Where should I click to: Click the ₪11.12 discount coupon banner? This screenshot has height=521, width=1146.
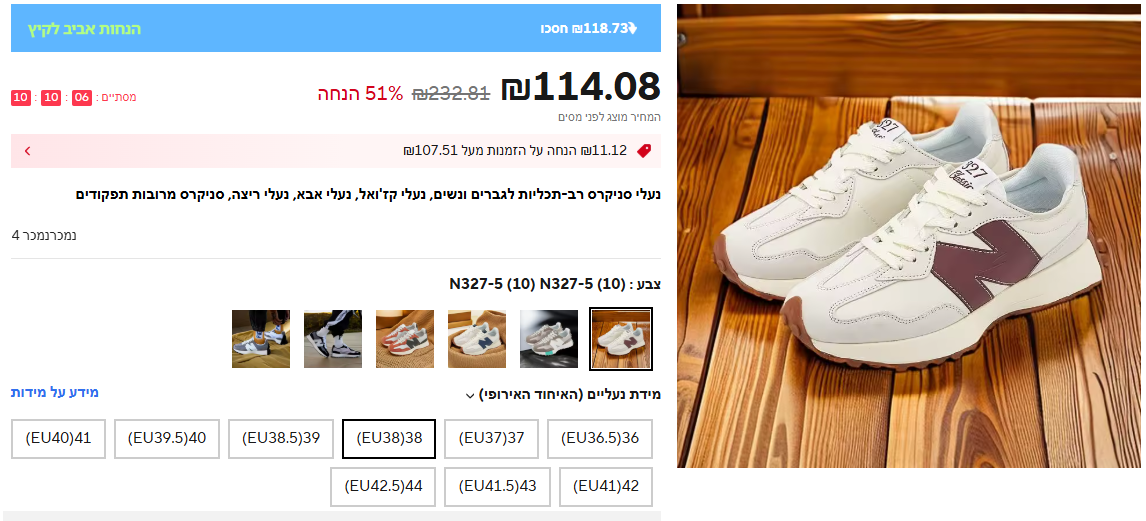[x=335, y=151]
